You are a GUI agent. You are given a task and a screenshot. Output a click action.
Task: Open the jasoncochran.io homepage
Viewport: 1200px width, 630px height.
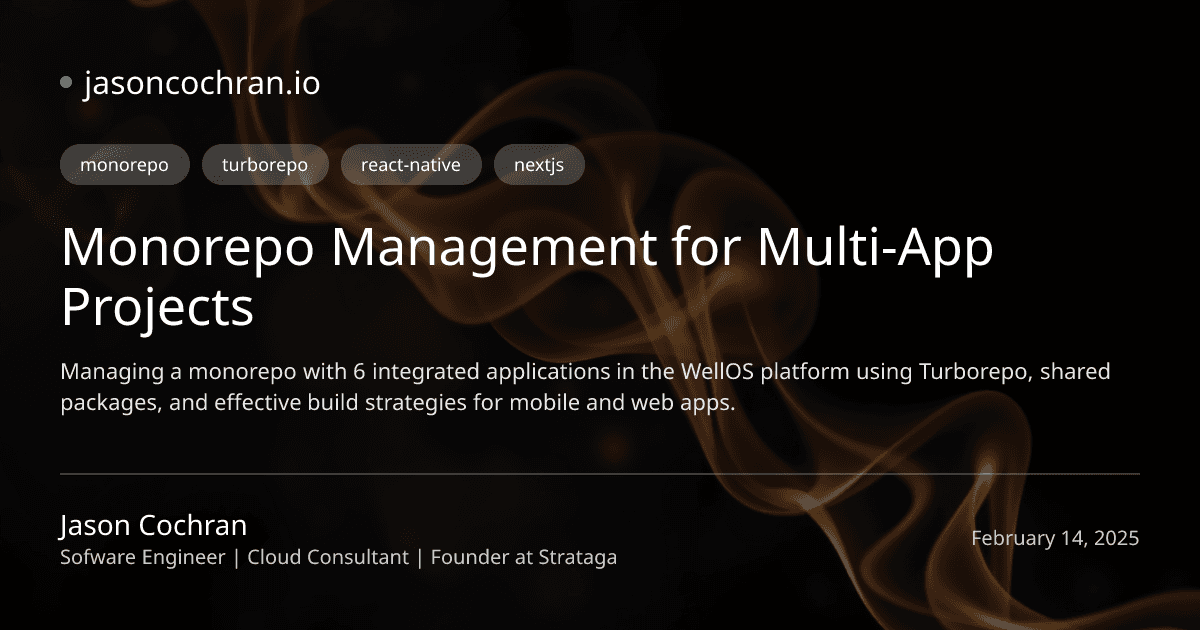[x=201, y=84]
